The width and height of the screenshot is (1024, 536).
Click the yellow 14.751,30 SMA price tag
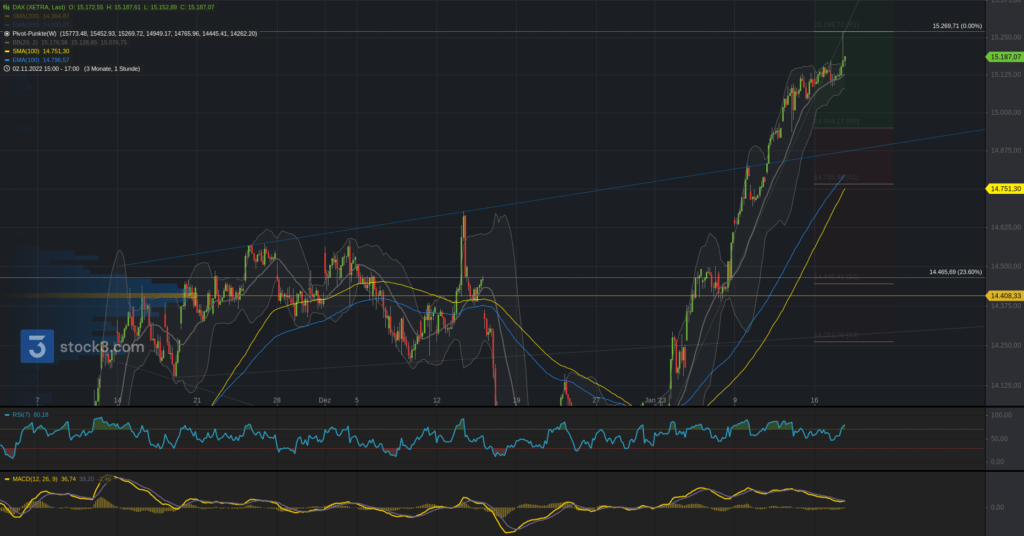tap(1003, 188)
